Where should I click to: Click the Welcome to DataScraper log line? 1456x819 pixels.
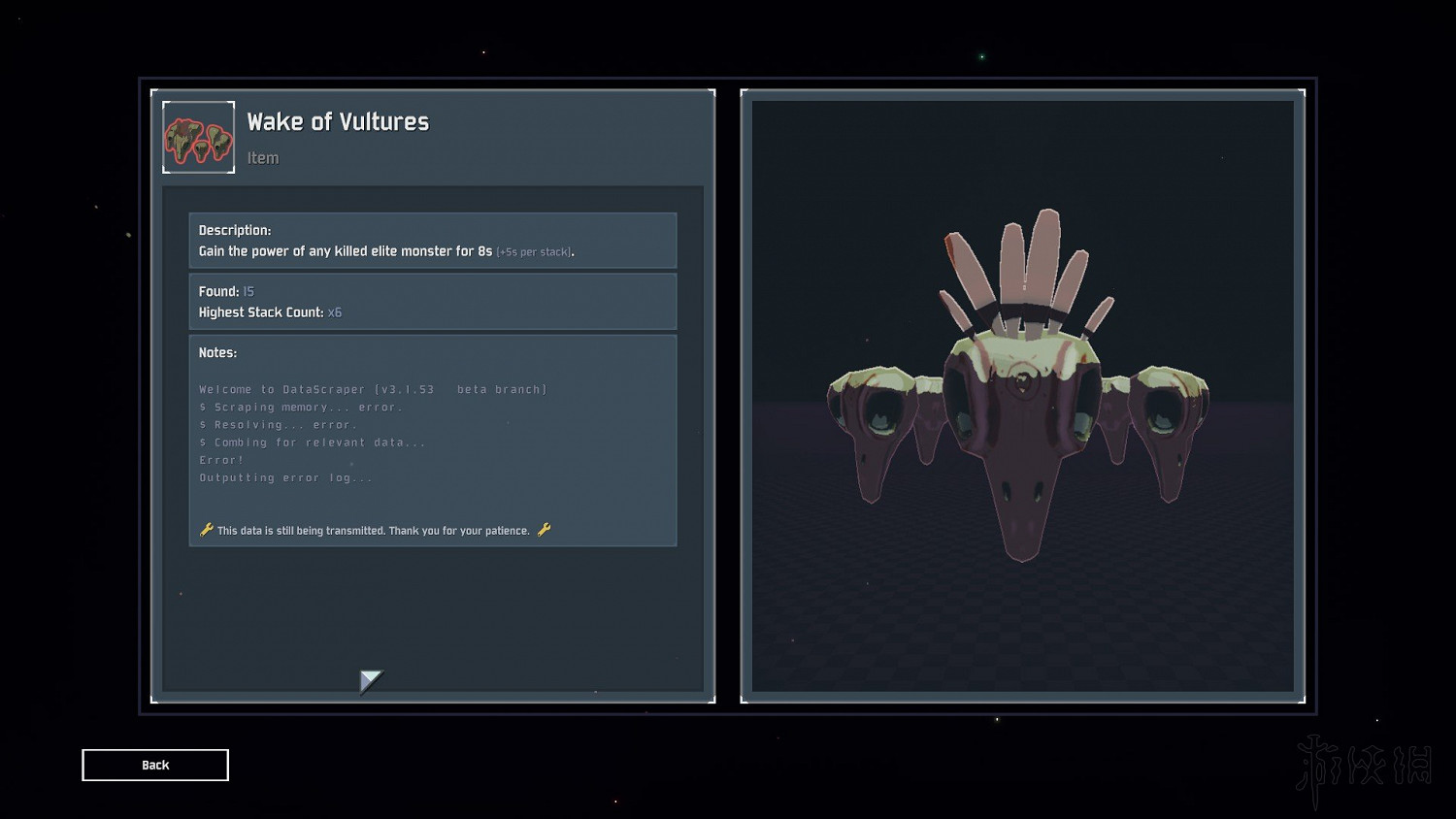(x=373, y=389)
